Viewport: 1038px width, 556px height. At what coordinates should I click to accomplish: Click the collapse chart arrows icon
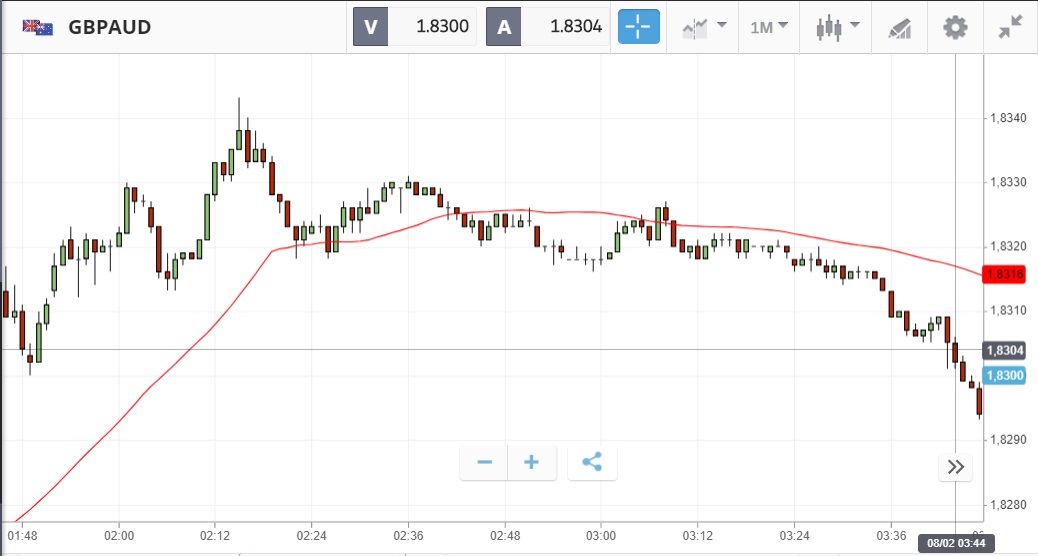(1011, 27)
